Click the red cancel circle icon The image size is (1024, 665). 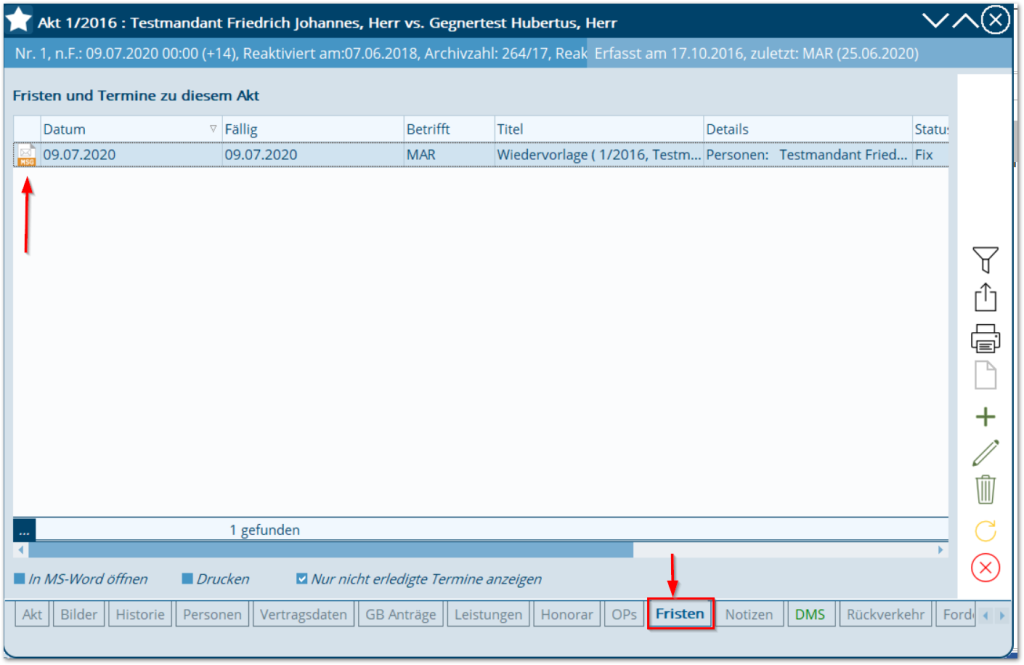point(985,568)
